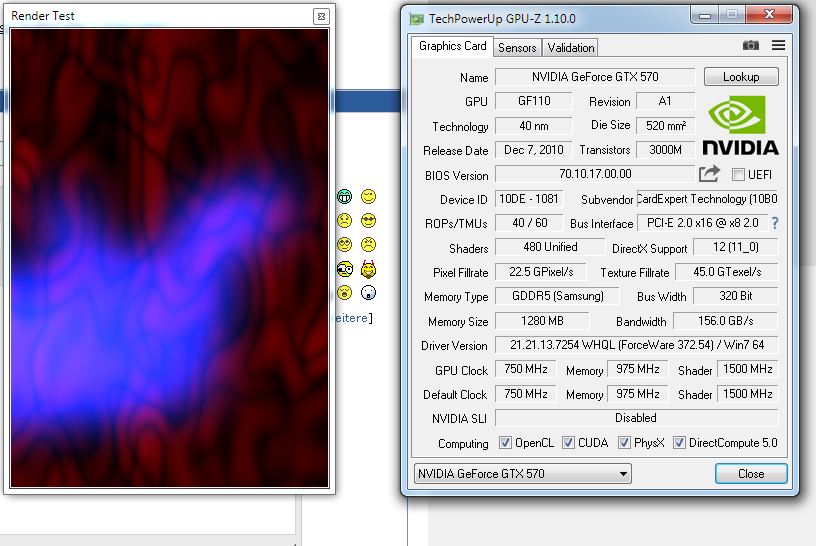Click the Bandwidth value 156.0 GB/s
816x546 pixels.
coord(725,321)
